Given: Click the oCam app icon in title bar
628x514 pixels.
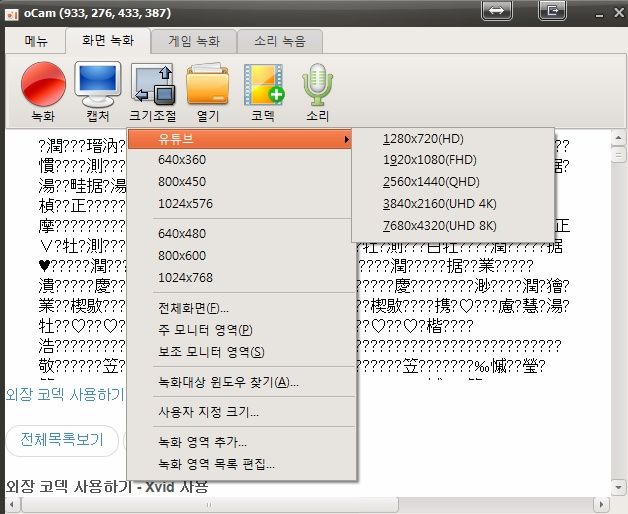Looking at the screenshot, I should click(12, 14).
